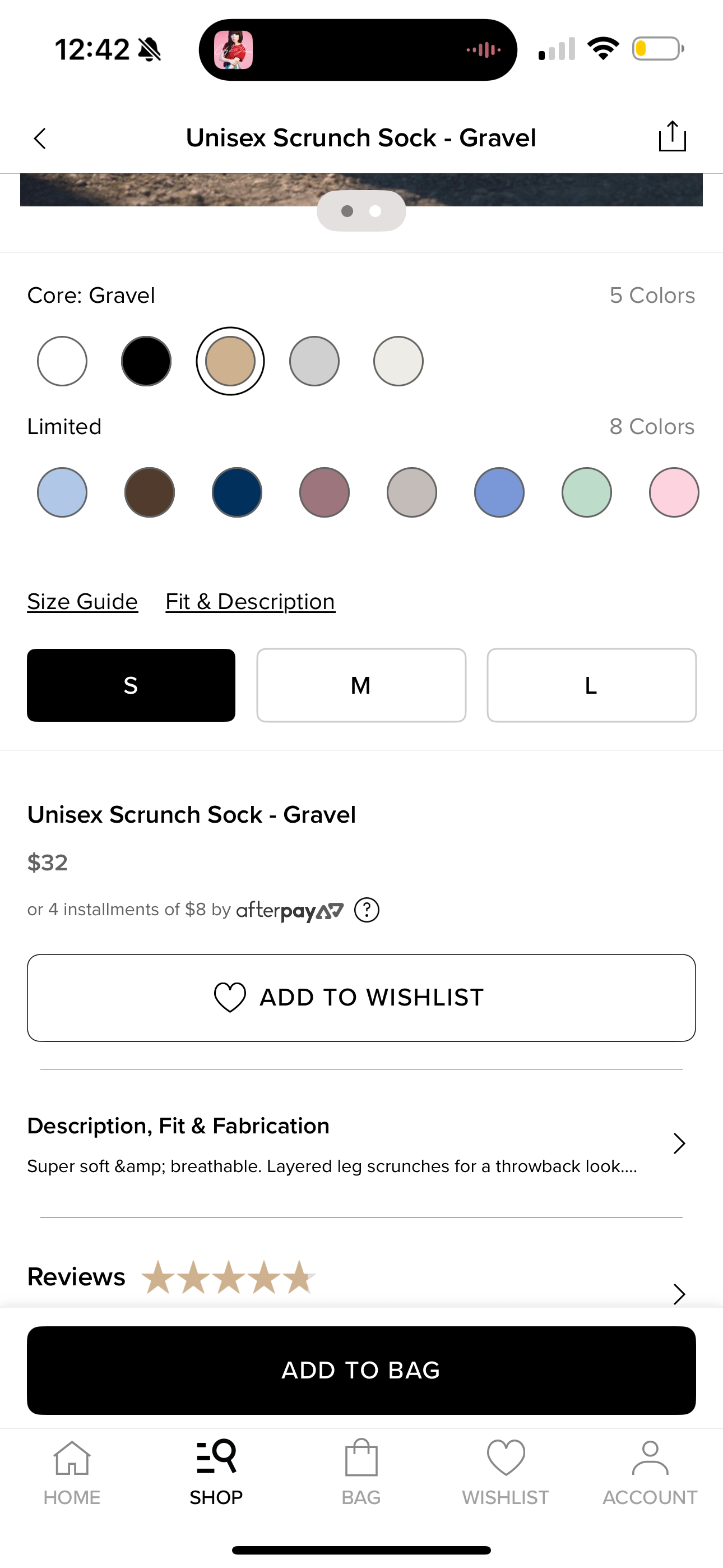Viewport: 723px width, 1568px height.
Task: Open the Afterpay info question mark
Action: click(x=367, y=910)
